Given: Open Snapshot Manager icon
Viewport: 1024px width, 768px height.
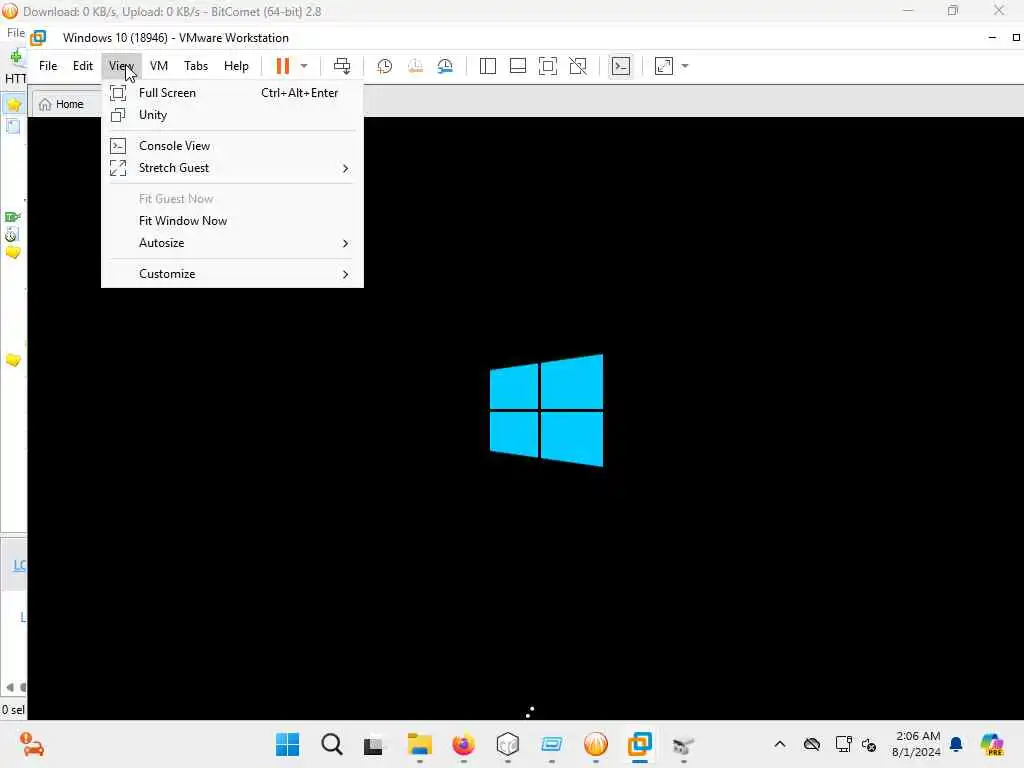Looking at the screenshot, I should tap(445, 66).
